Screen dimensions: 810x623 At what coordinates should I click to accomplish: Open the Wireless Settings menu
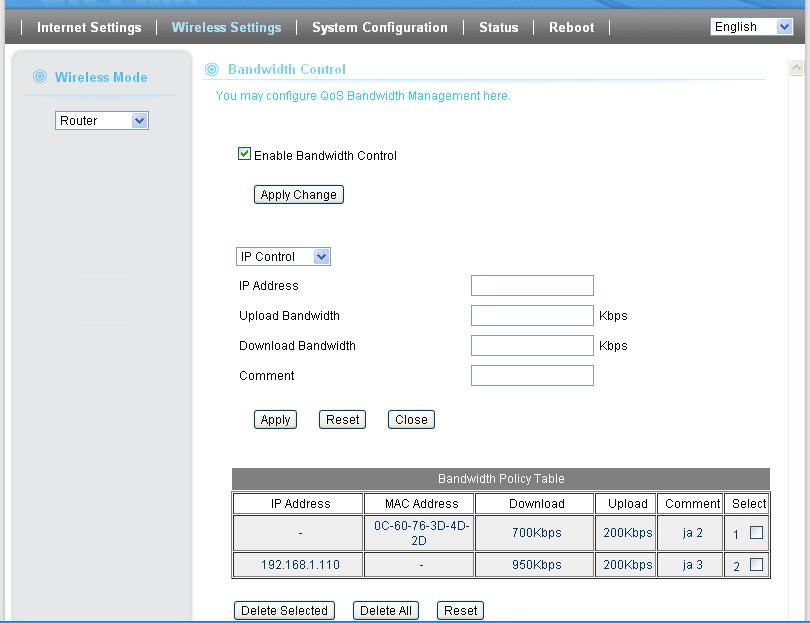(226, 27)
